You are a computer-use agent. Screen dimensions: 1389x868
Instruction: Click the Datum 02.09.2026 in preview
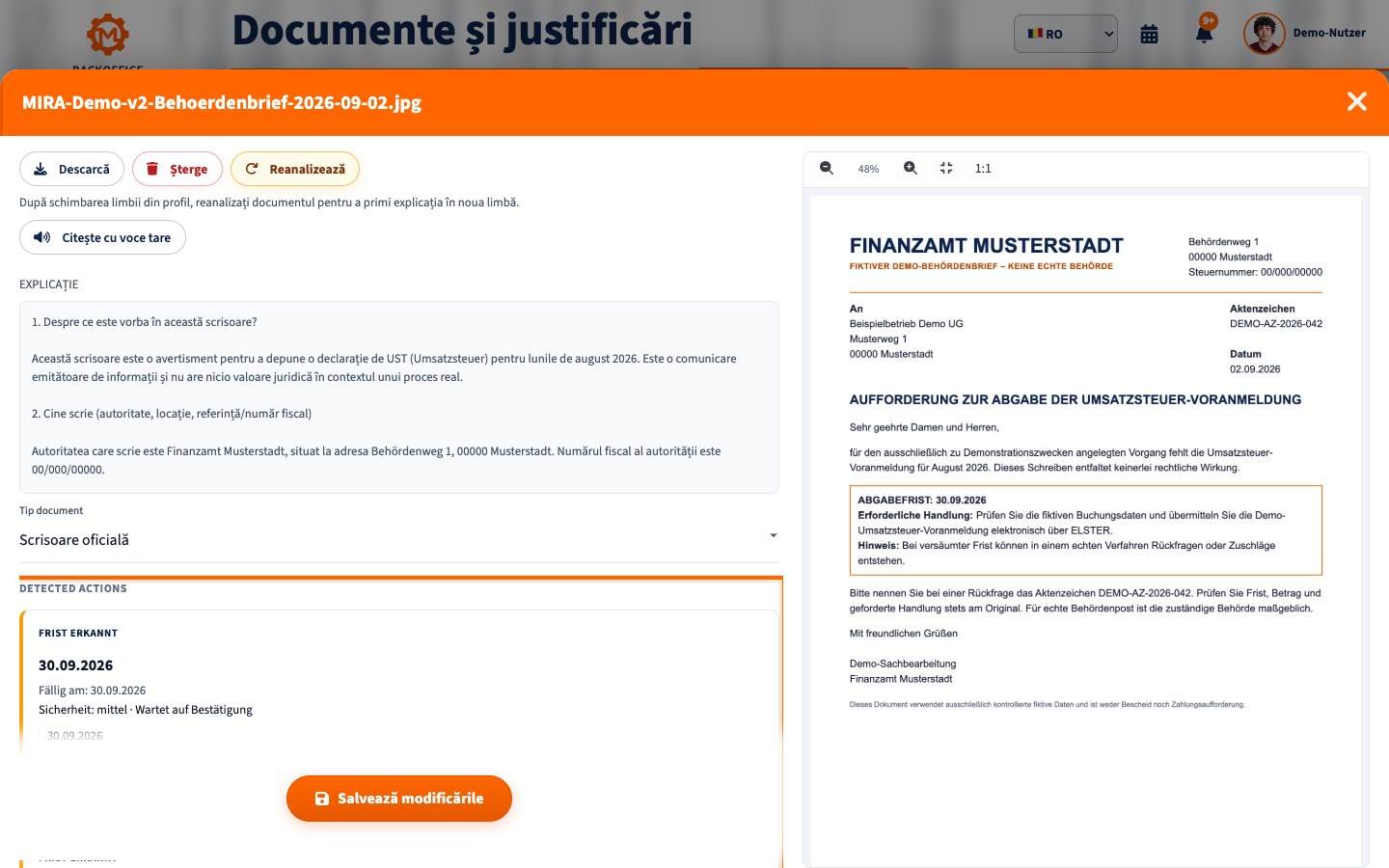[1255, 369]
